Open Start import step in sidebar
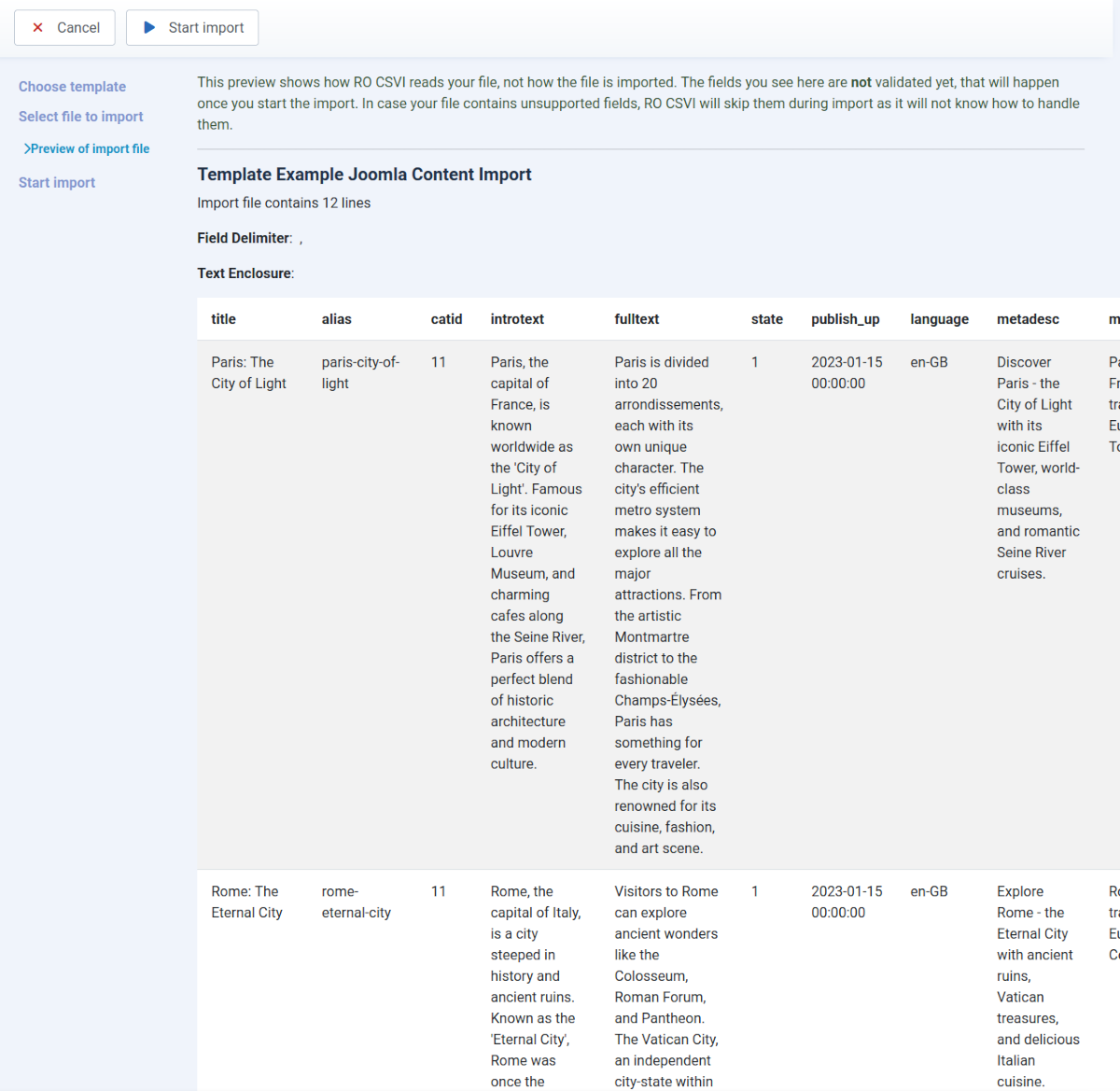This screenshot has width=1120, height=1091. tap(57, 183)
